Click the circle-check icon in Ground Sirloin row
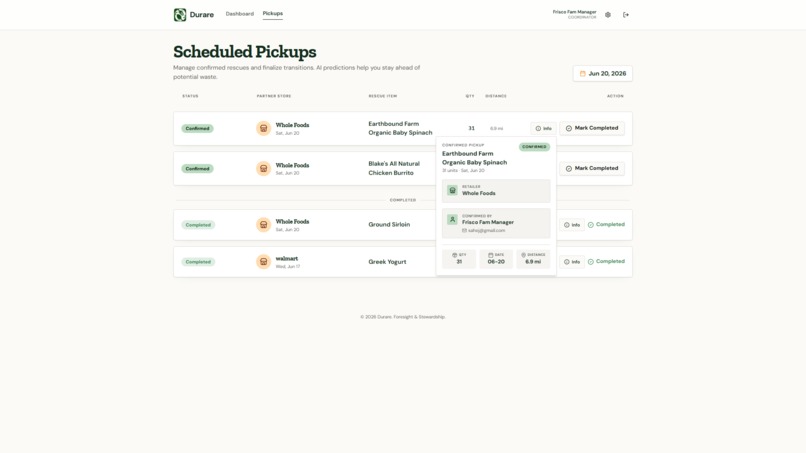This screenshot has height=453, width=806. 591,225
